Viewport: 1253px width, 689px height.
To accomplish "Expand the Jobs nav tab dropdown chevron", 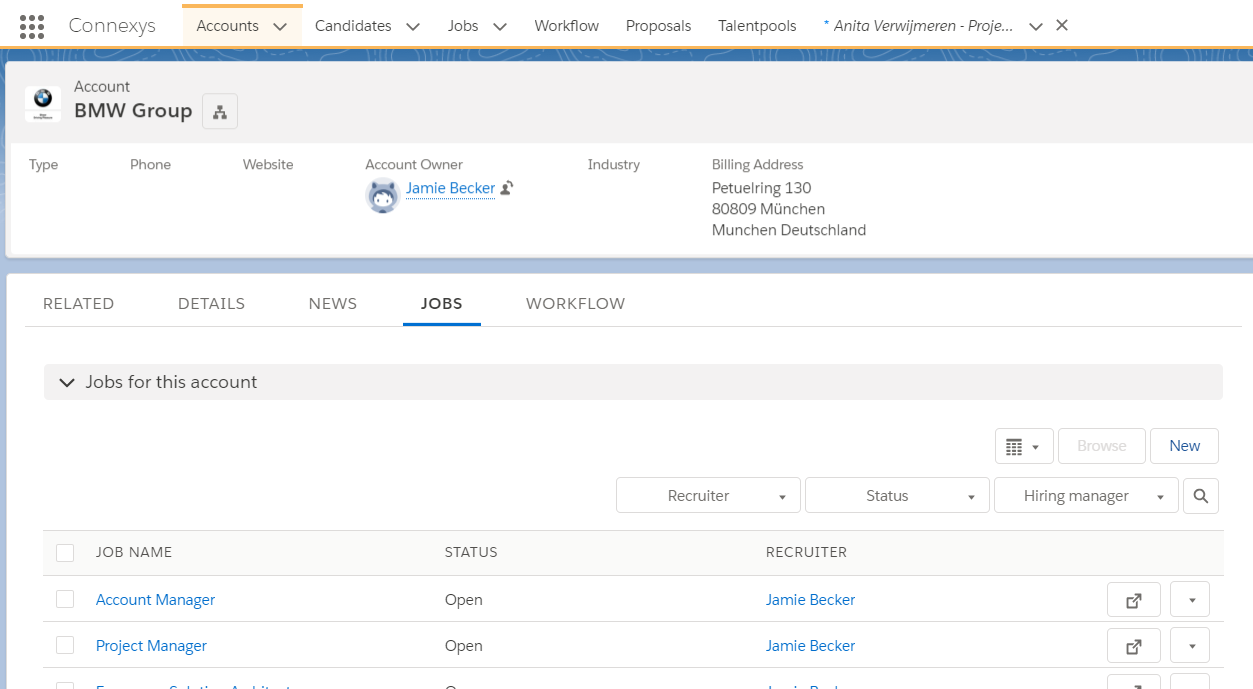I will click(500, 27).
